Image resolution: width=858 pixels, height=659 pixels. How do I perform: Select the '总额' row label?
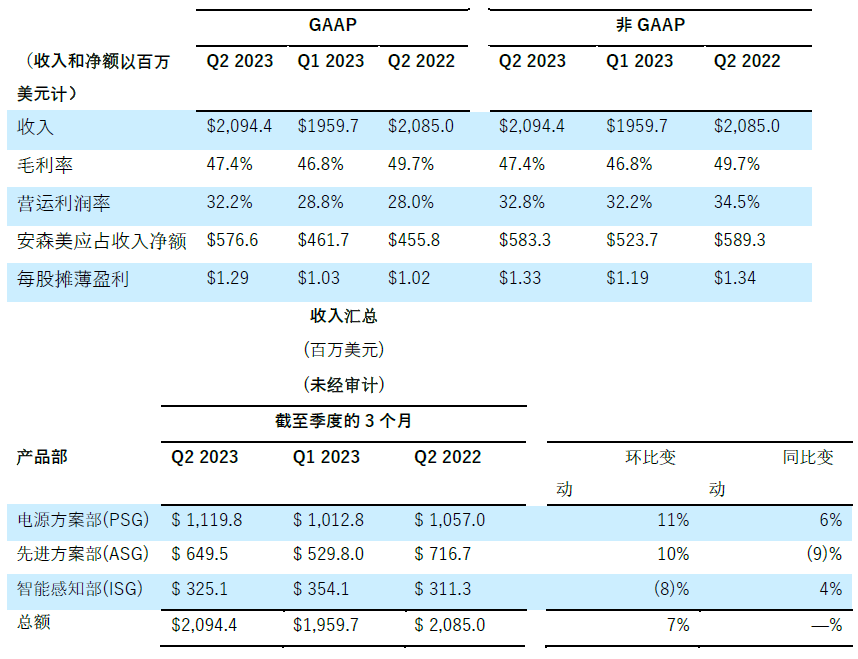point(34,622)
